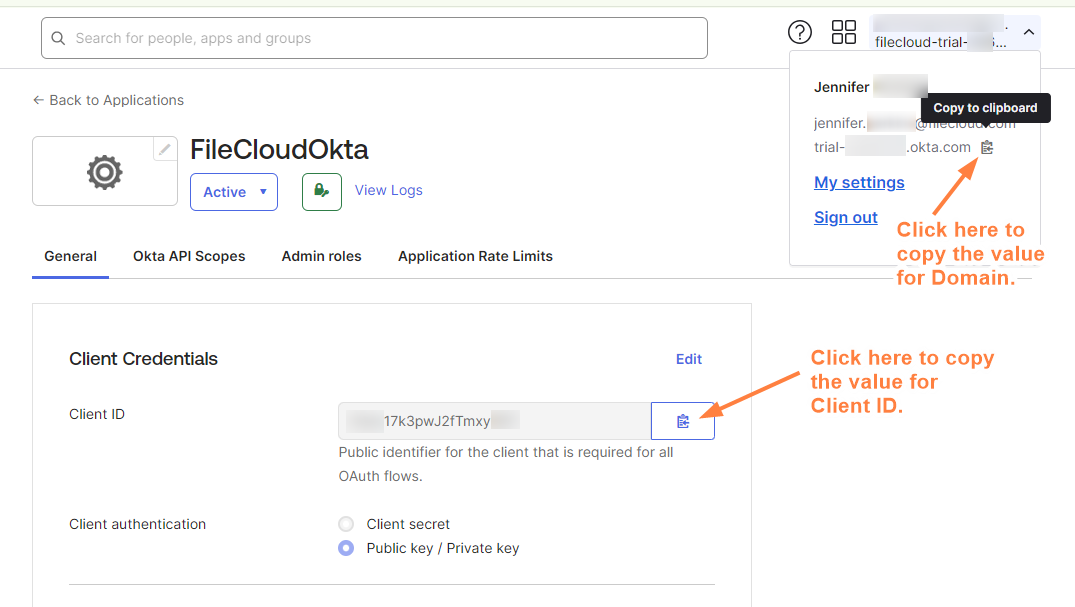Click Sign out in account menu
Viewport: 1075px width, 607px height.
point(845,217)
